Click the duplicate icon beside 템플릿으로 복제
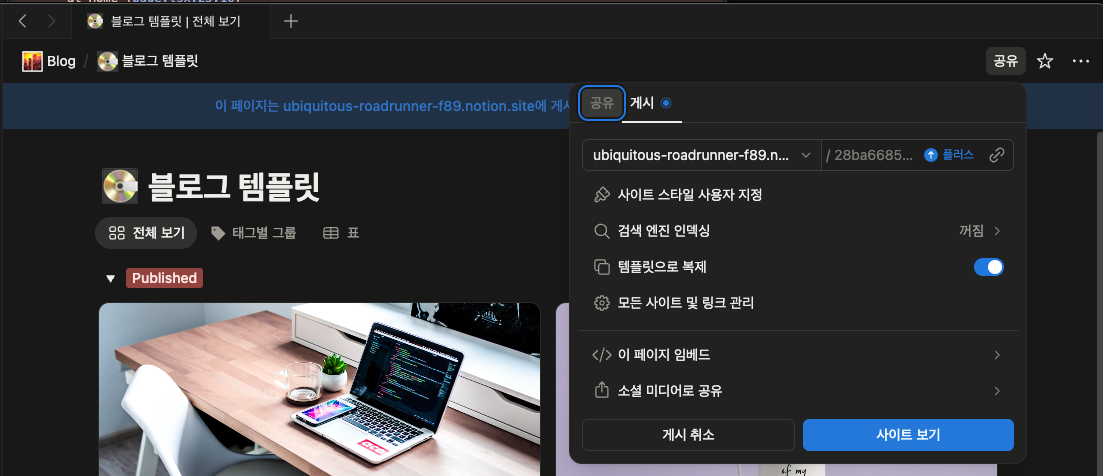Viewport: 1103px width, 476px height. point(601,267)
